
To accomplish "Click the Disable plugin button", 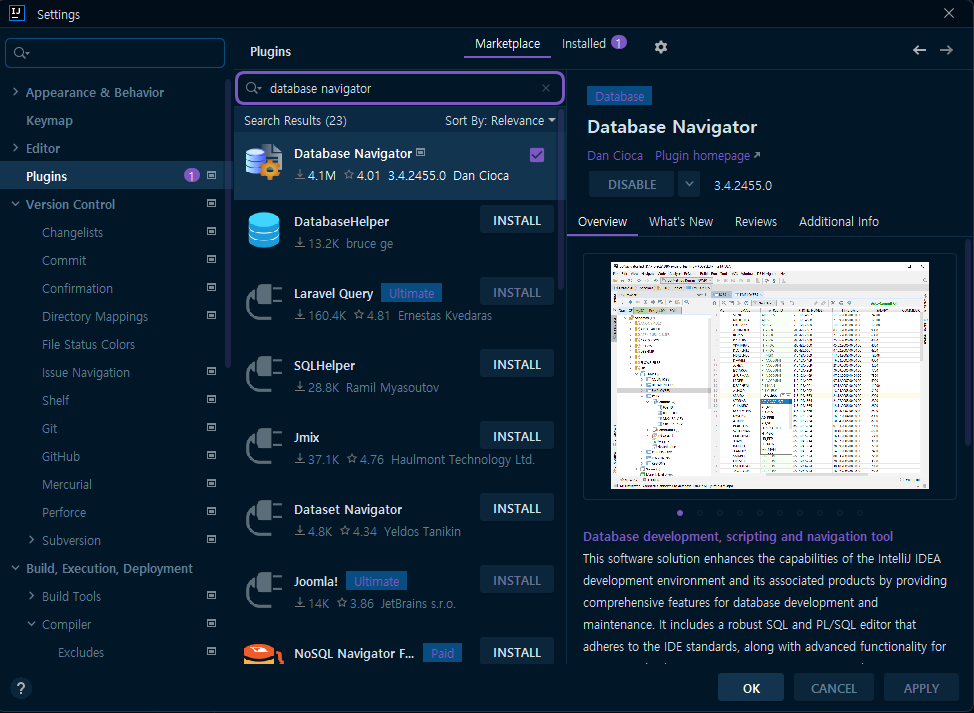I will coord(632,184).
